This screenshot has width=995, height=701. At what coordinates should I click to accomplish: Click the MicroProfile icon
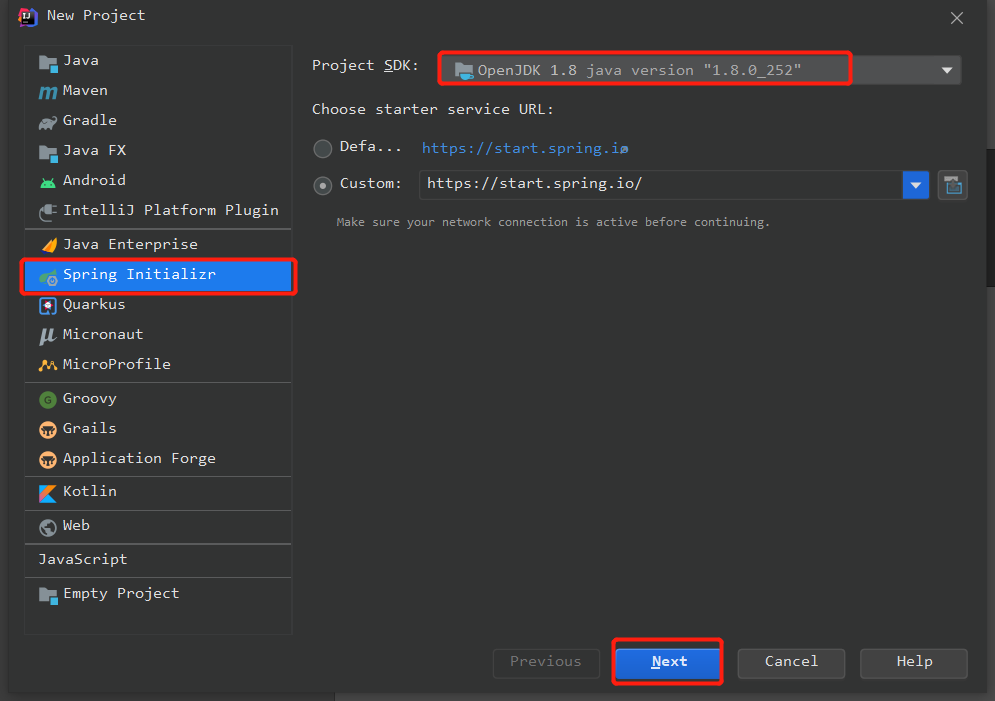tap(48, 365)
